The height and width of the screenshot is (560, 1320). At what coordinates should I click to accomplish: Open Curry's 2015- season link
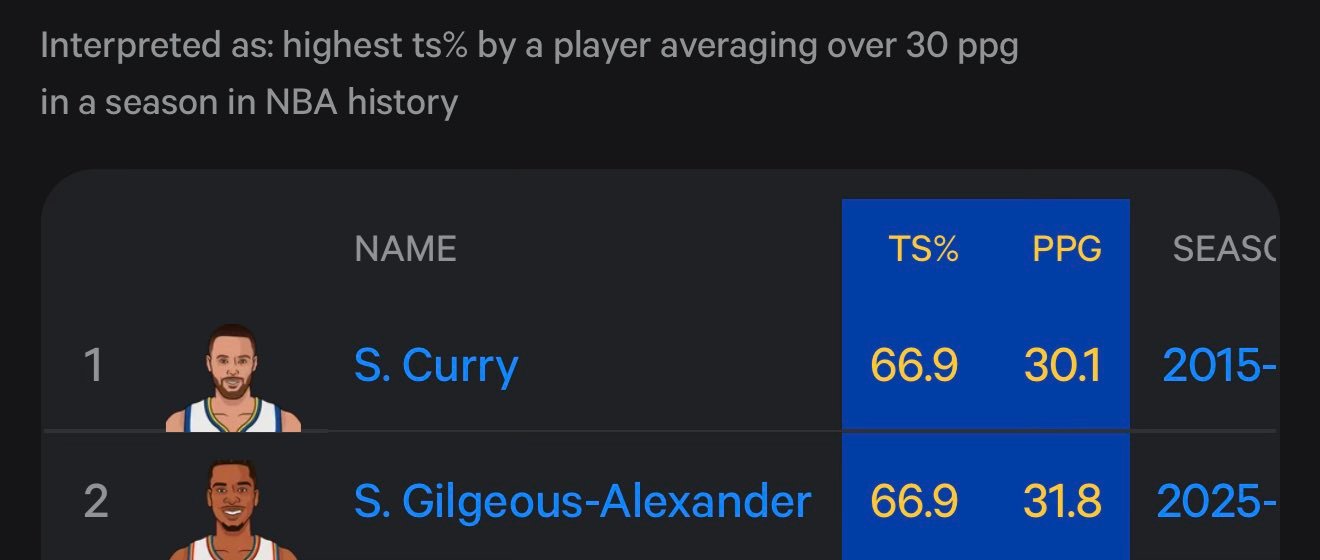pyautogui.click(x=1219, y=366)
